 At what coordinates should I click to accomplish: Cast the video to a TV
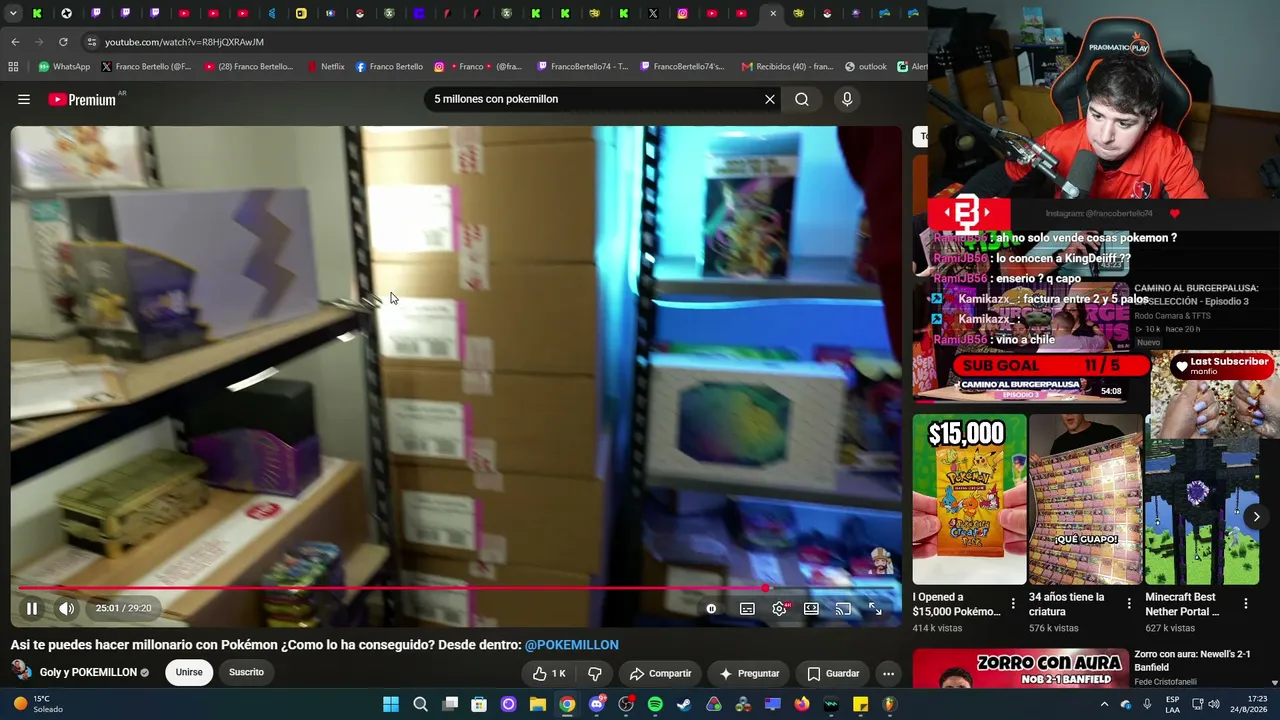(x=843, y=608)
